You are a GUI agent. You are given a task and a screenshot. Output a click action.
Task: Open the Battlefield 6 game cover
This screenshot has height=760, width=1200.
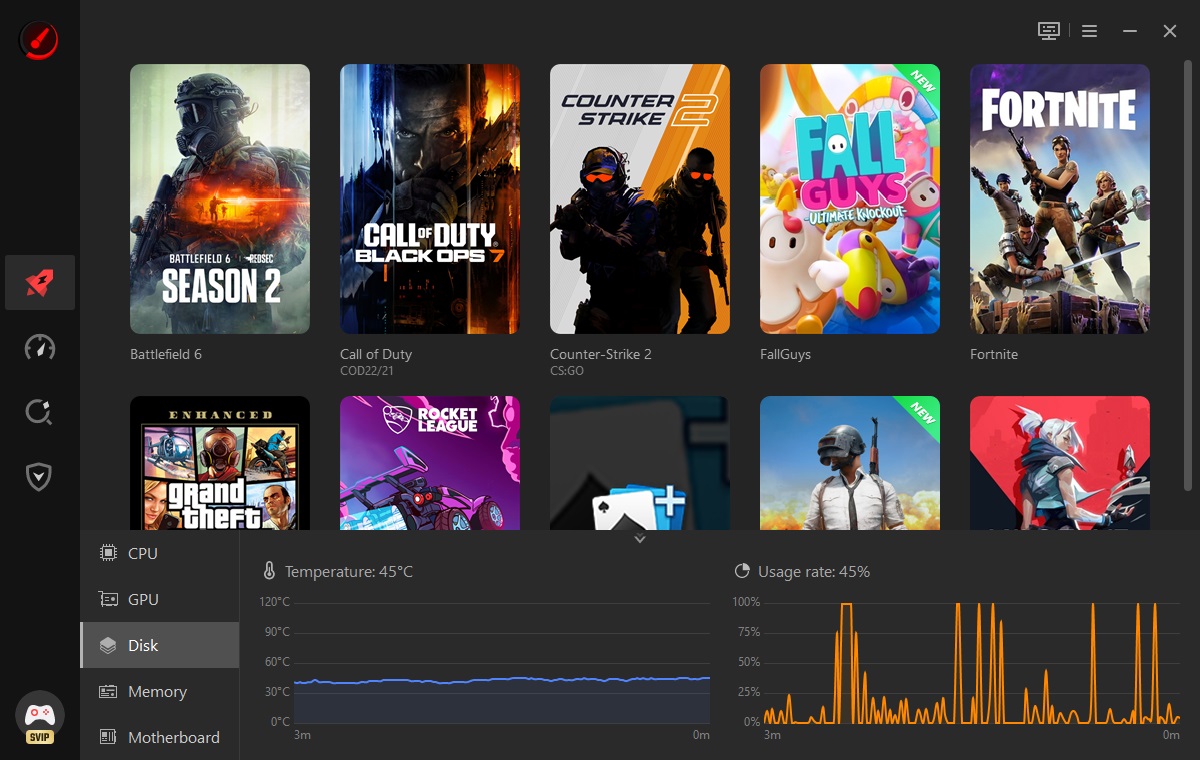coord(220,199)
